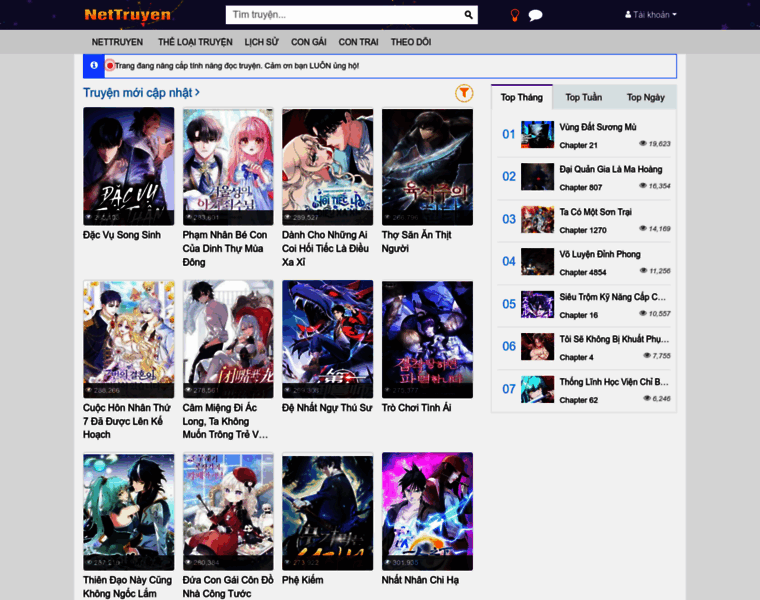Click the info icon in notice banner
760x600 pixels.
pyautogui.click(x=94, y=65)
